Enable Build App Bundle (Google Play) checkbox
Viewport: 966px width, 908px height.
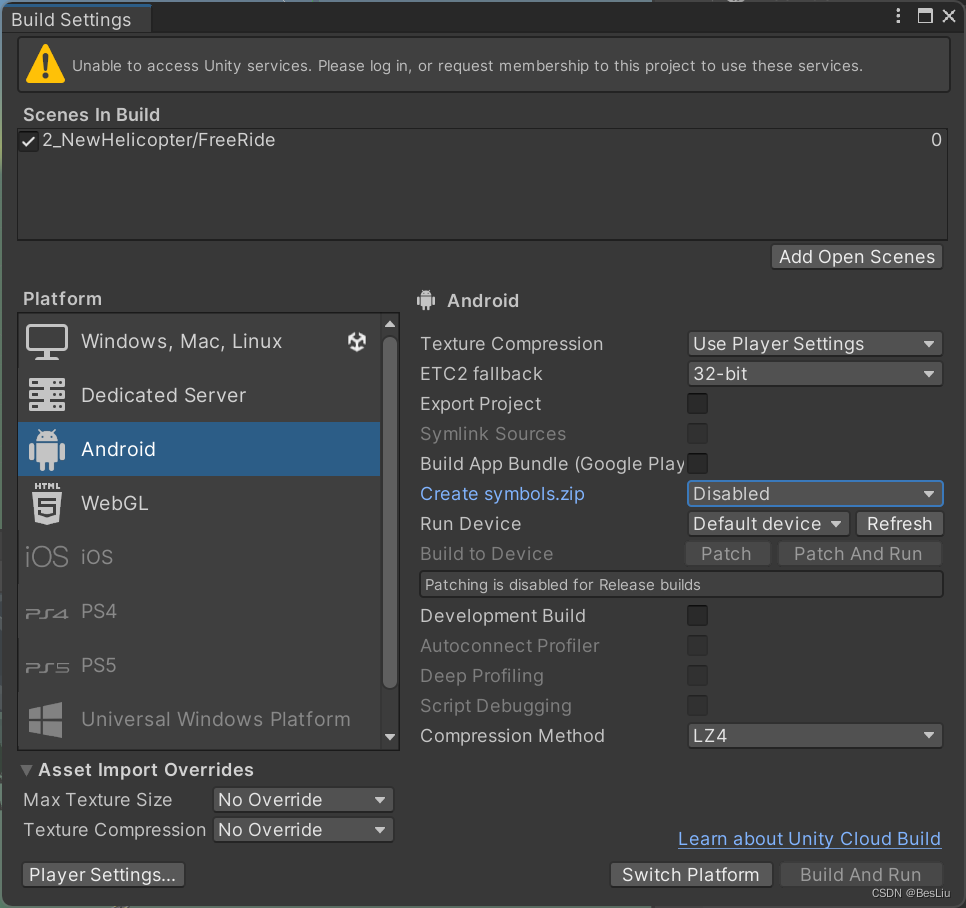tap(697, 463)
